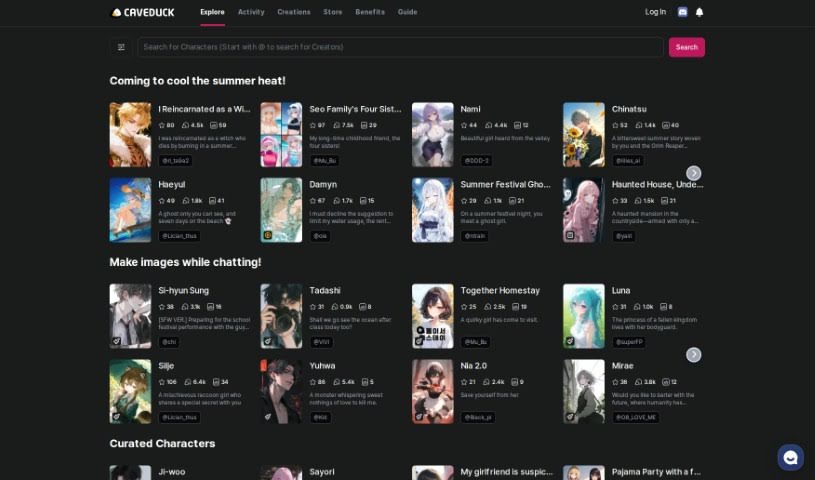This screenshot has width=815, height=480.
Task: Select the Nia 2.0 title
Action: coord(474,366)
